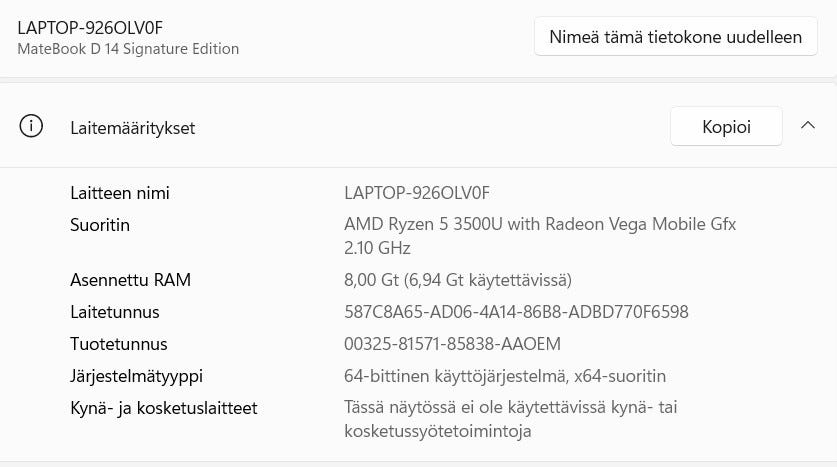Screen dimensions: 837x467
Task: Click Nimeä tämä tietokone uudelleen button
Action: pos(675,37)
